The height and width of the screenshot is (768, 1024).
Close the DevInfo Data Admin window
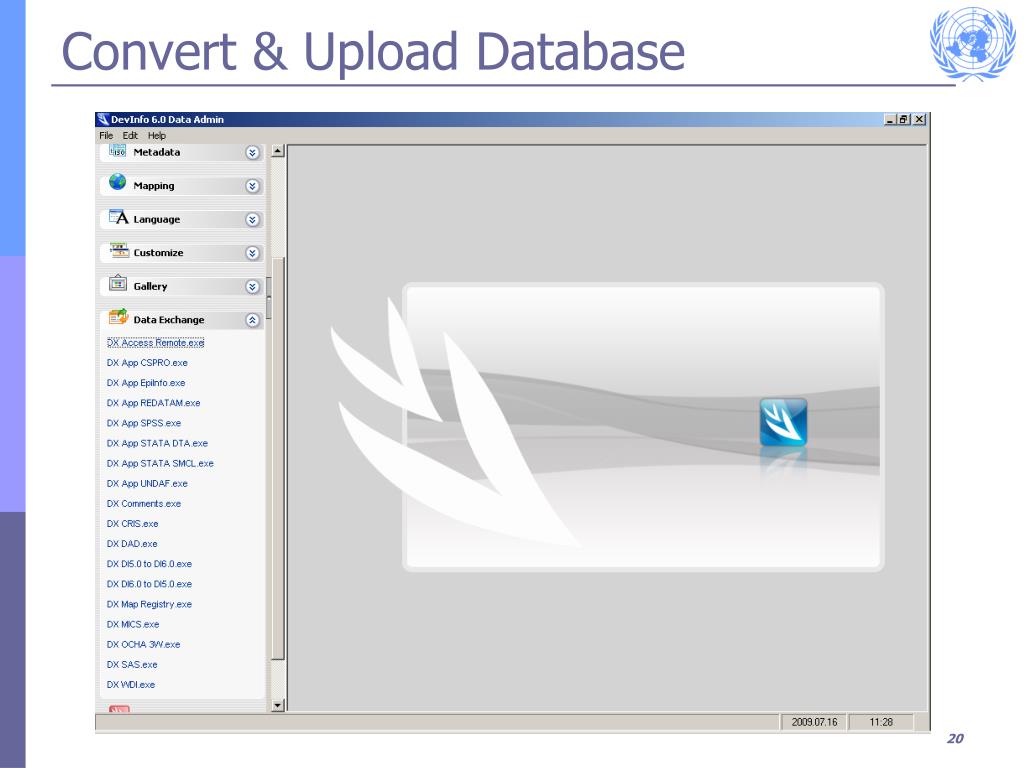coord(920,120)
